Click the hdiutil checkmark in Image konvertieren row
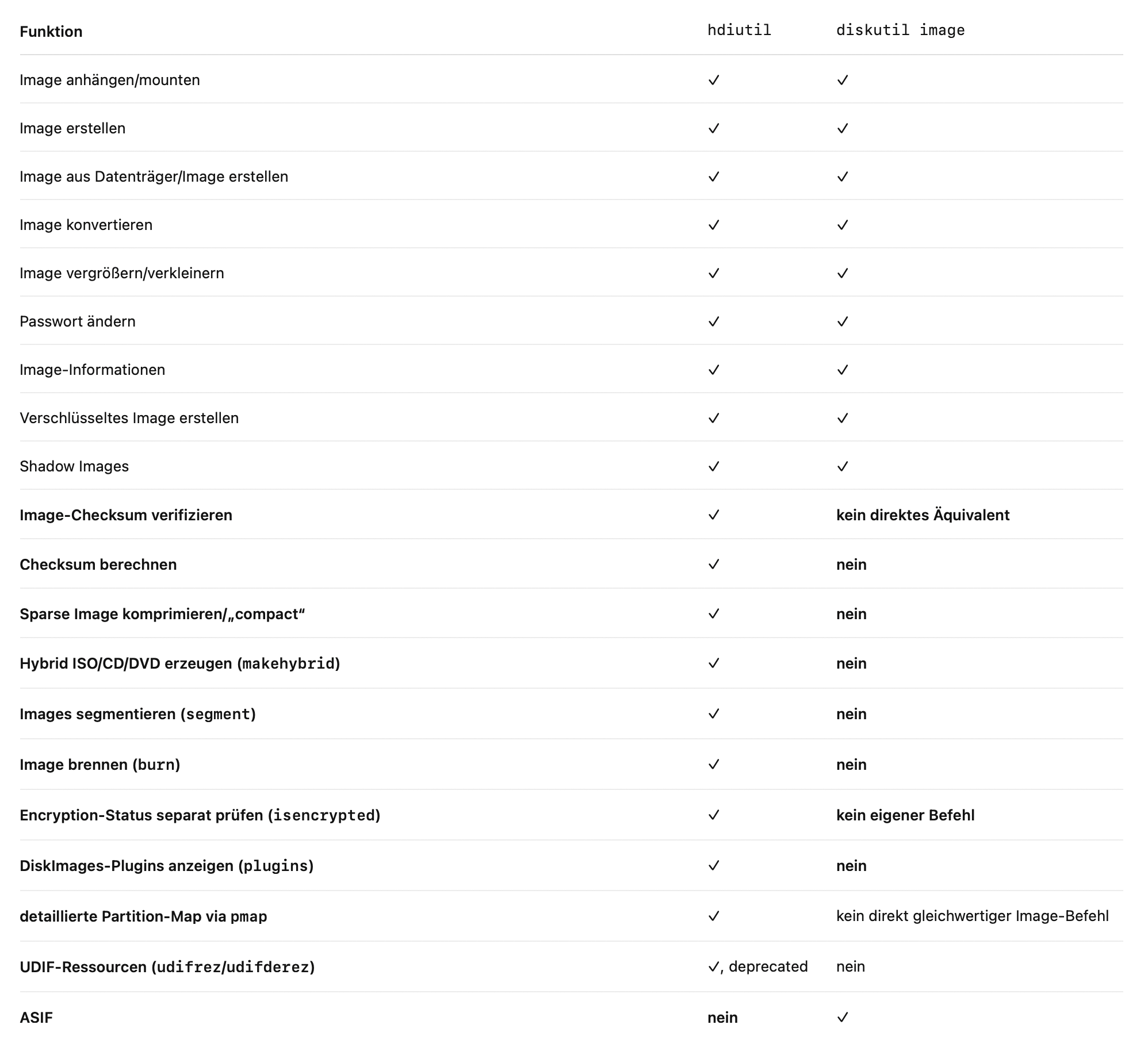This screenshot has width=1148, height=1059. 714,225
